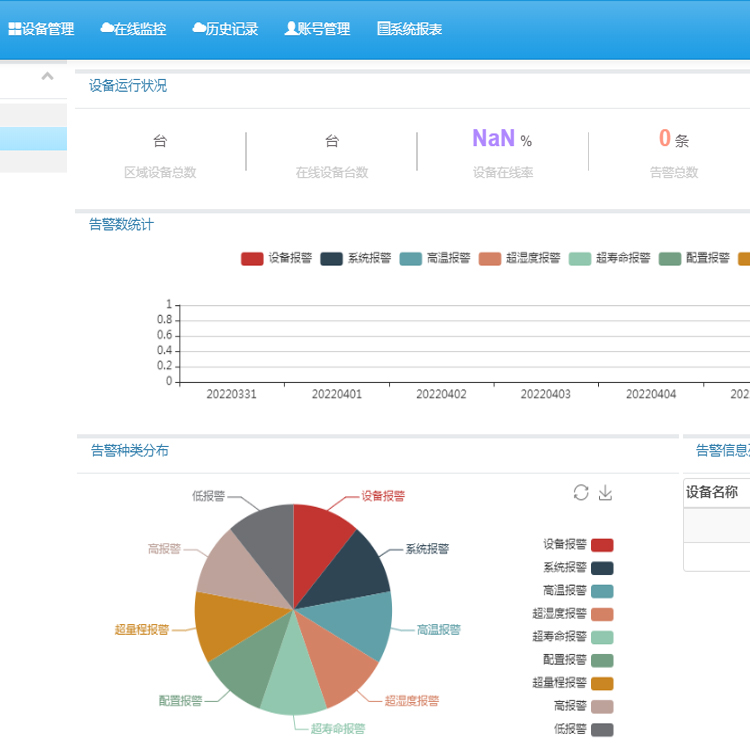Click the grid icon beside 设备管理
The image size is (750, 750).
click(15, 29)
